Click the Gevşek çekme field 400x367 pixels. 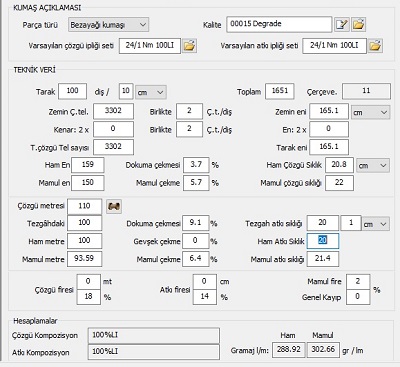point(195,241)
